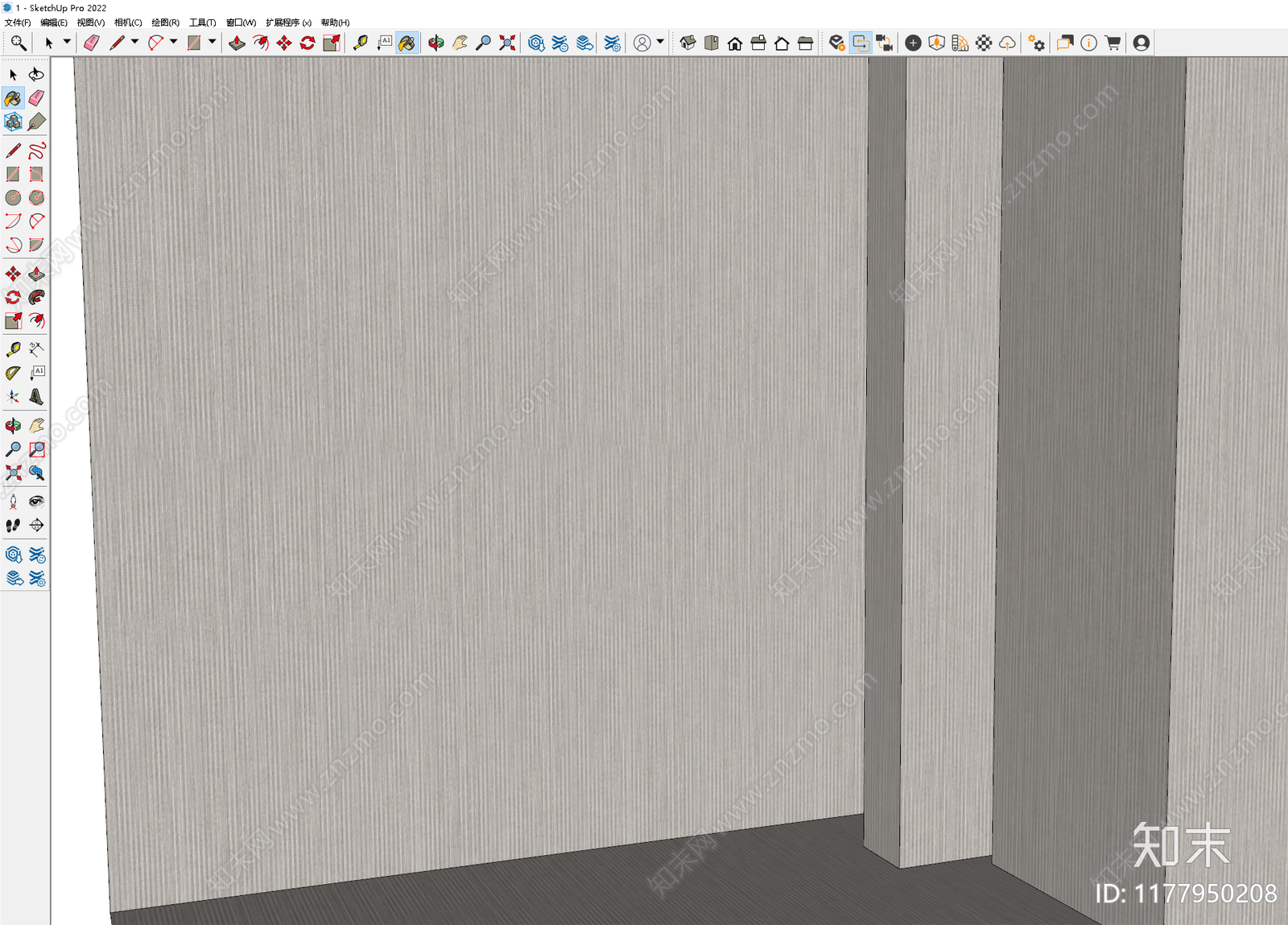The image size is (1288, 925).
Task: Open the dark account profile icon
Action: tap(1141, 43)
